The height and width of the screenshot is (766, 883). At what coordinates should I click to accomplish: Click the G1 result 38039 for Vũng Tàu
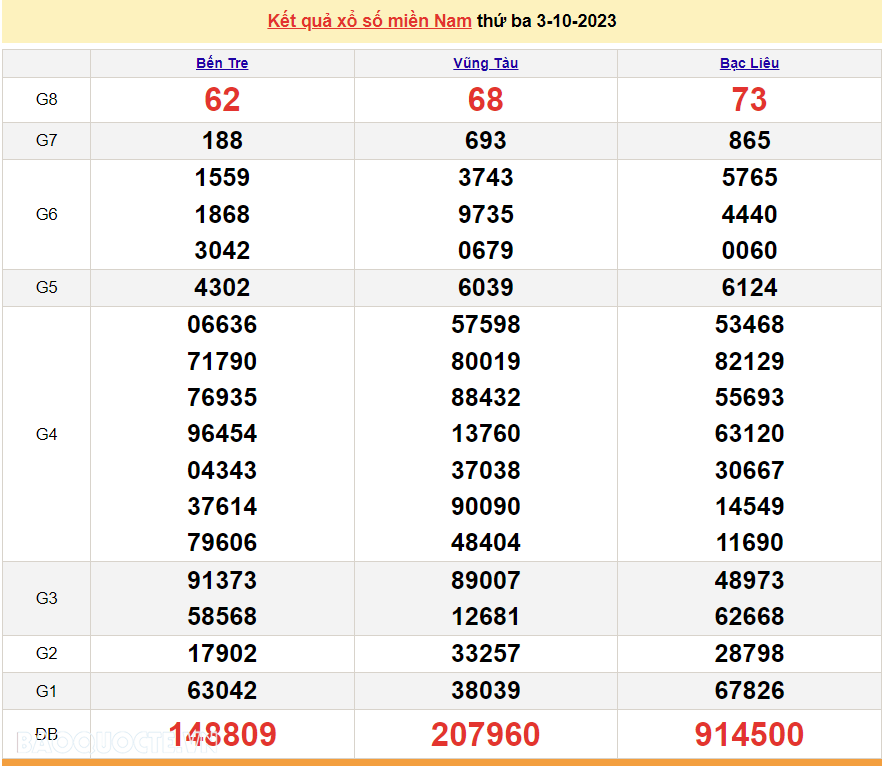click(x=485, y=690)
